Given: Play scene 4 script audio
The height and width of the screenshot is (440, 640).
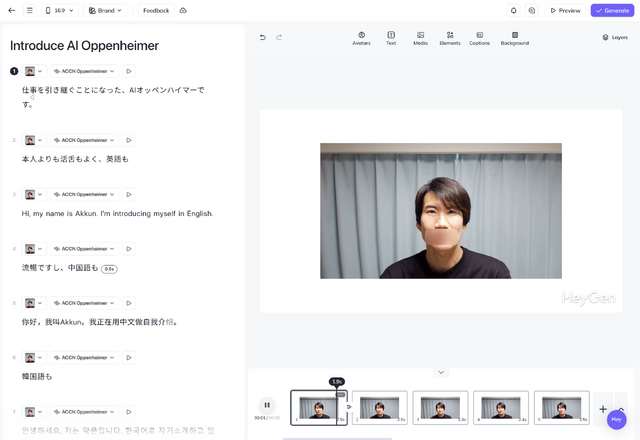Looking at the screenshot, I should (x=129, y=249).
